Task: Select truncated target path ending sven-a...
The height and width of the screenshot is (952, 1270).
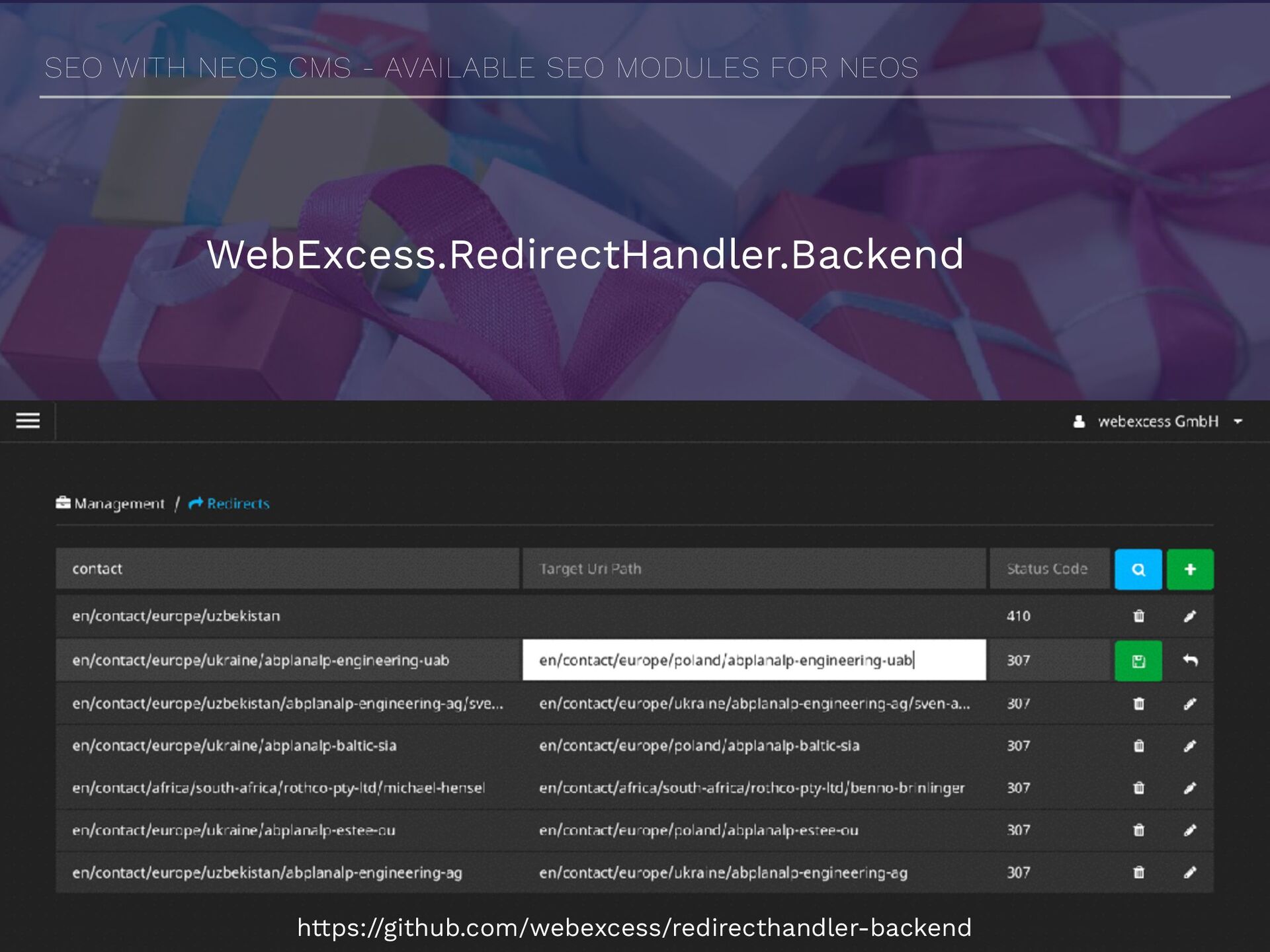Action: 755,703
